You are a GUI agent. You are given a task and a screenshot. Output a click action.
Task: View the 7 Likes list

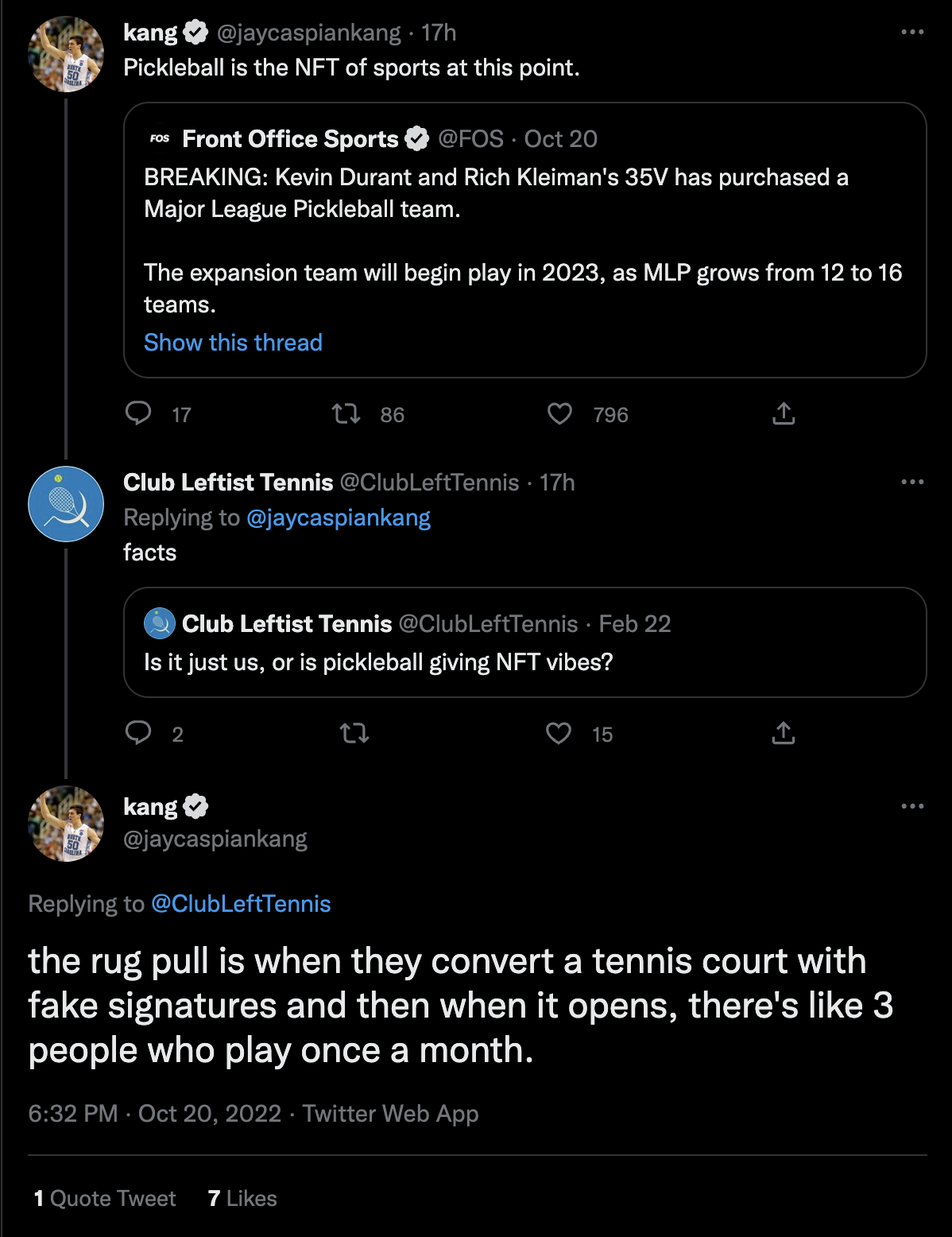[x=242, y=1198]
